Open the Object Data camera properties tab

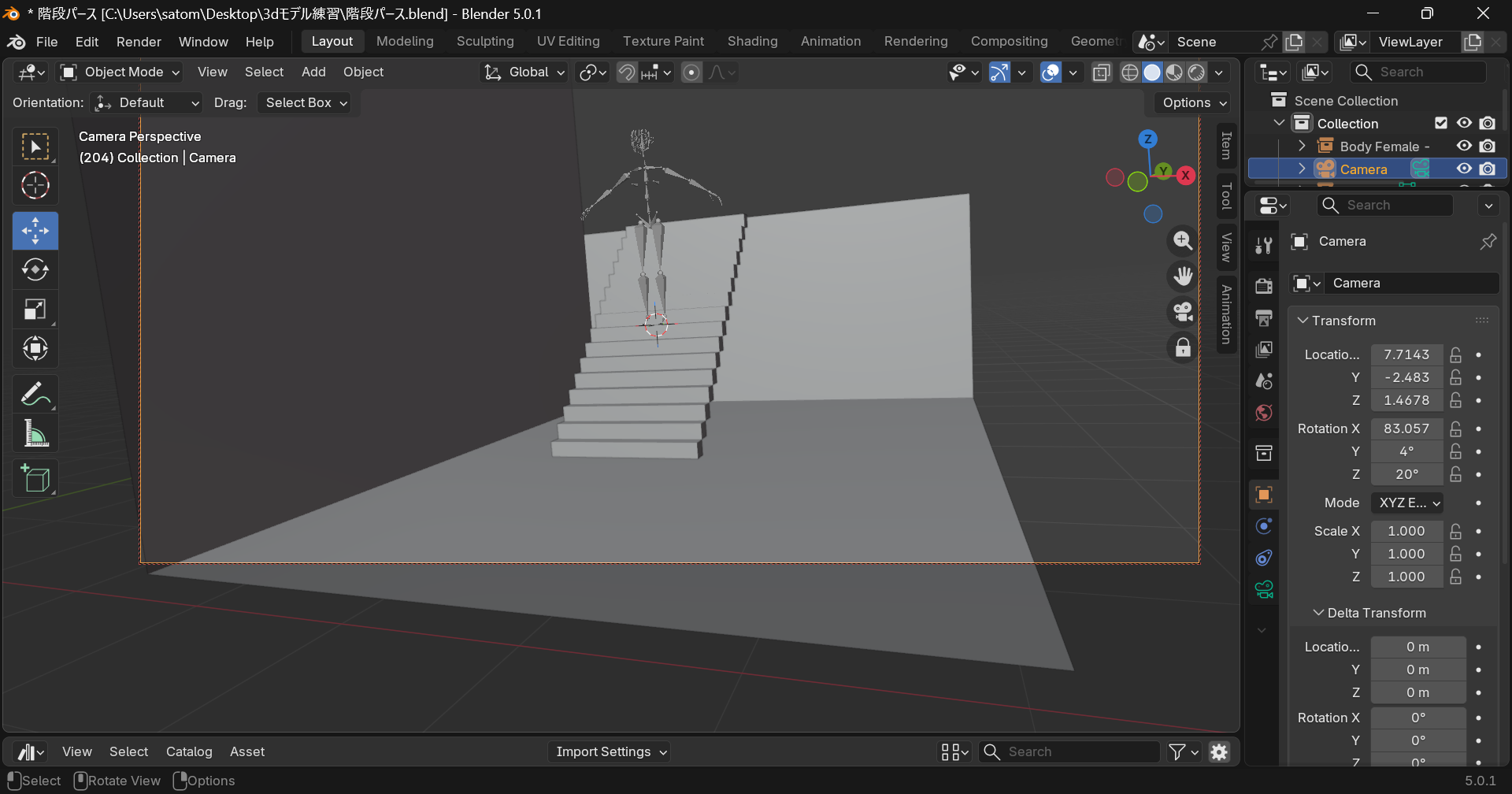coord(1264,589)
